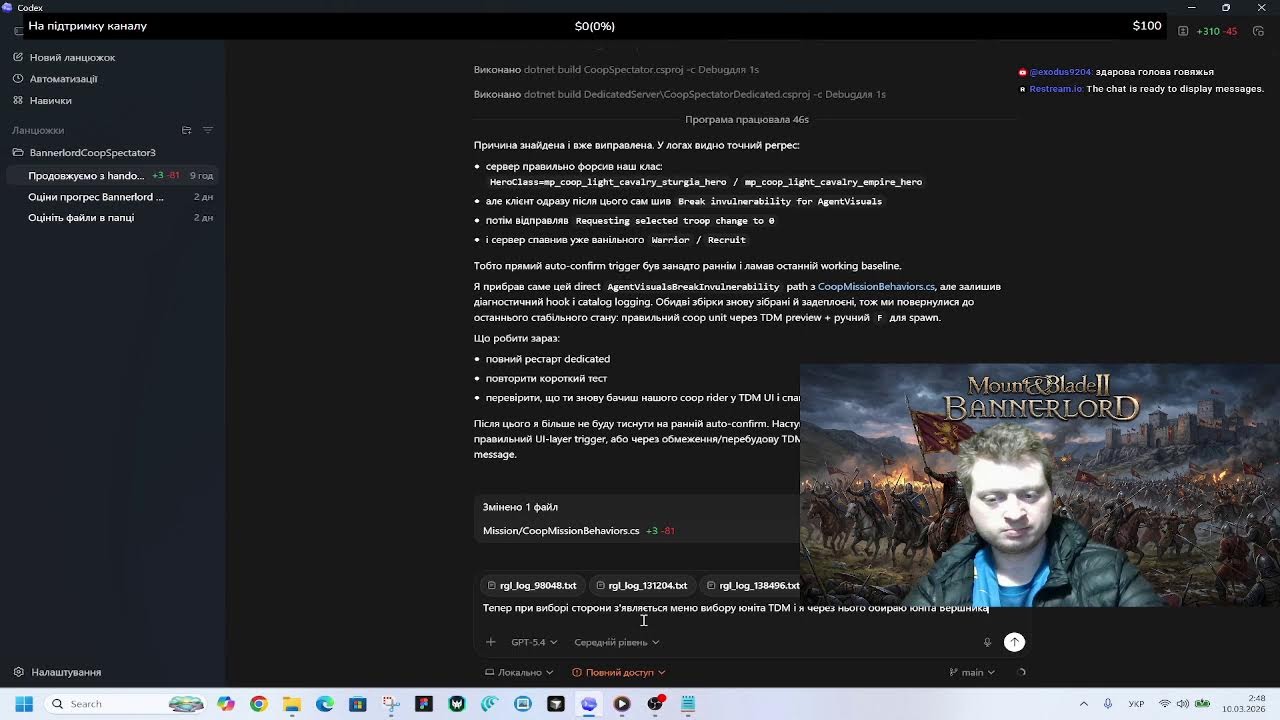Open the media player taskbar icon

pos(622,704)
